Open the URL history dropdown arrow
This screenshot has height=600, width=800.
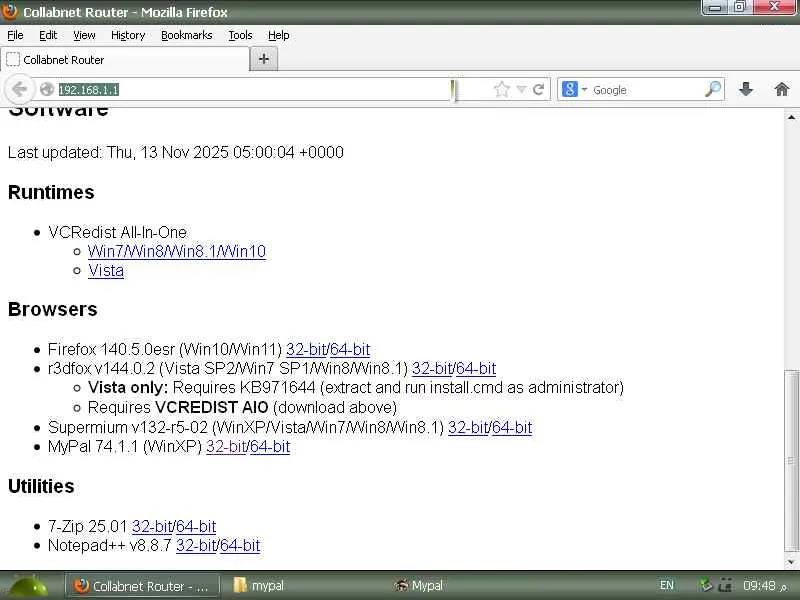point(521,90)
